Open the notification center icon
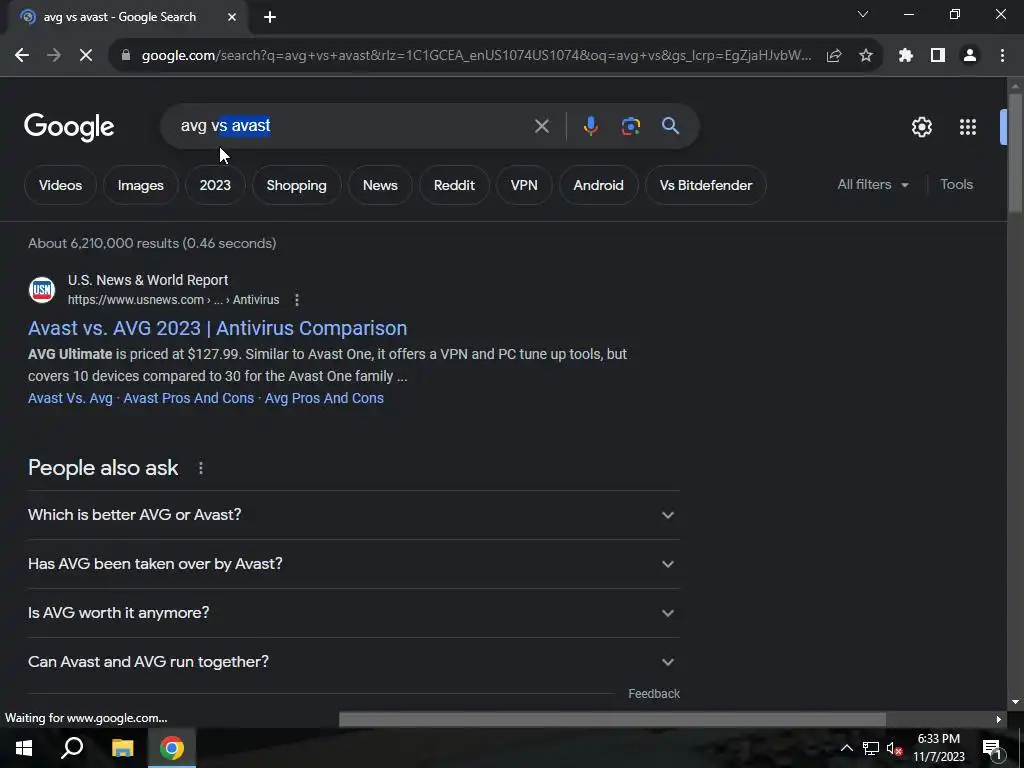The image size is (1024, 768). tap(991, 748)
